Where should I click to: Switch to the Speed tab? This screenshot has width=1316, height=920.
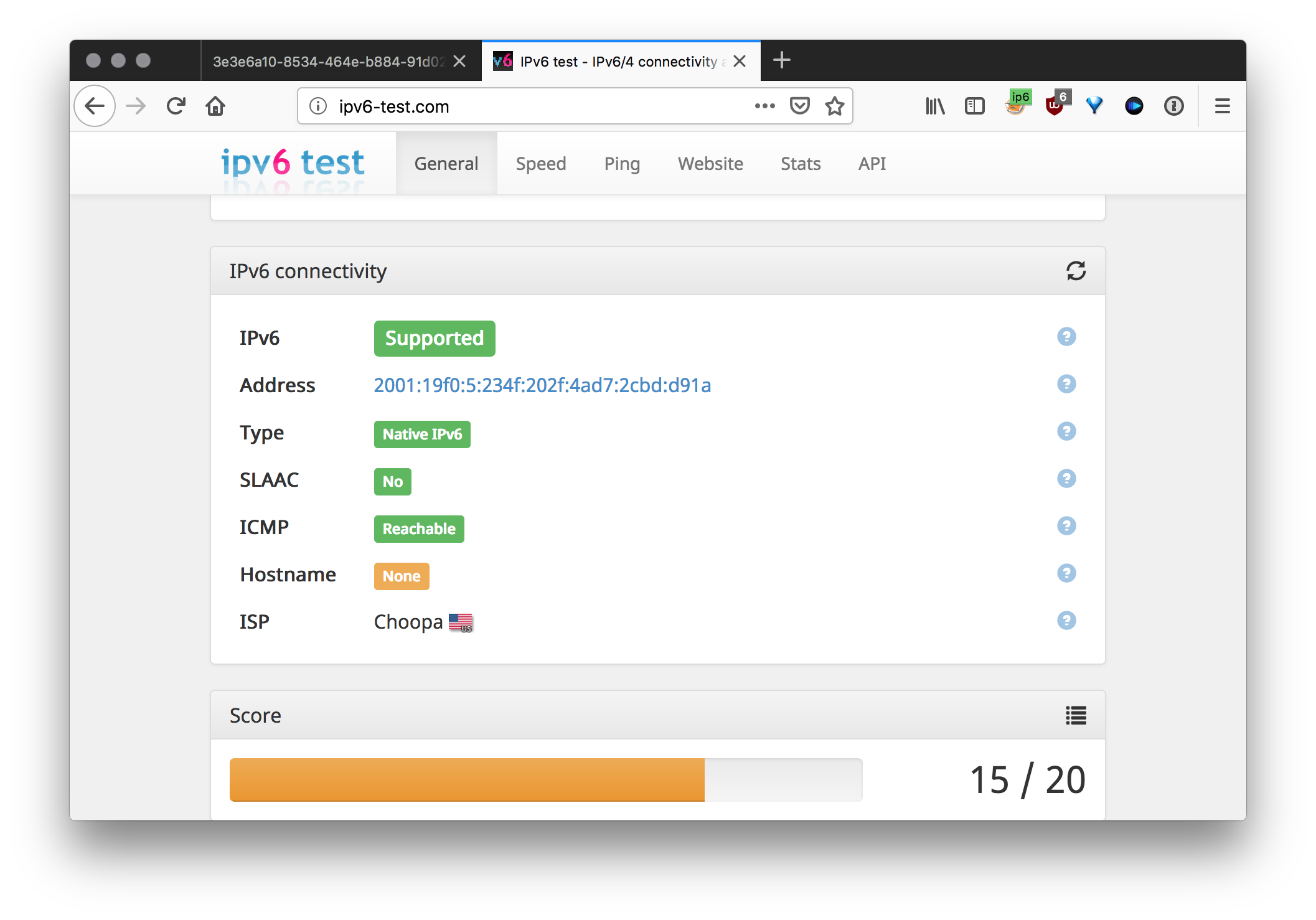click(540, 164)
